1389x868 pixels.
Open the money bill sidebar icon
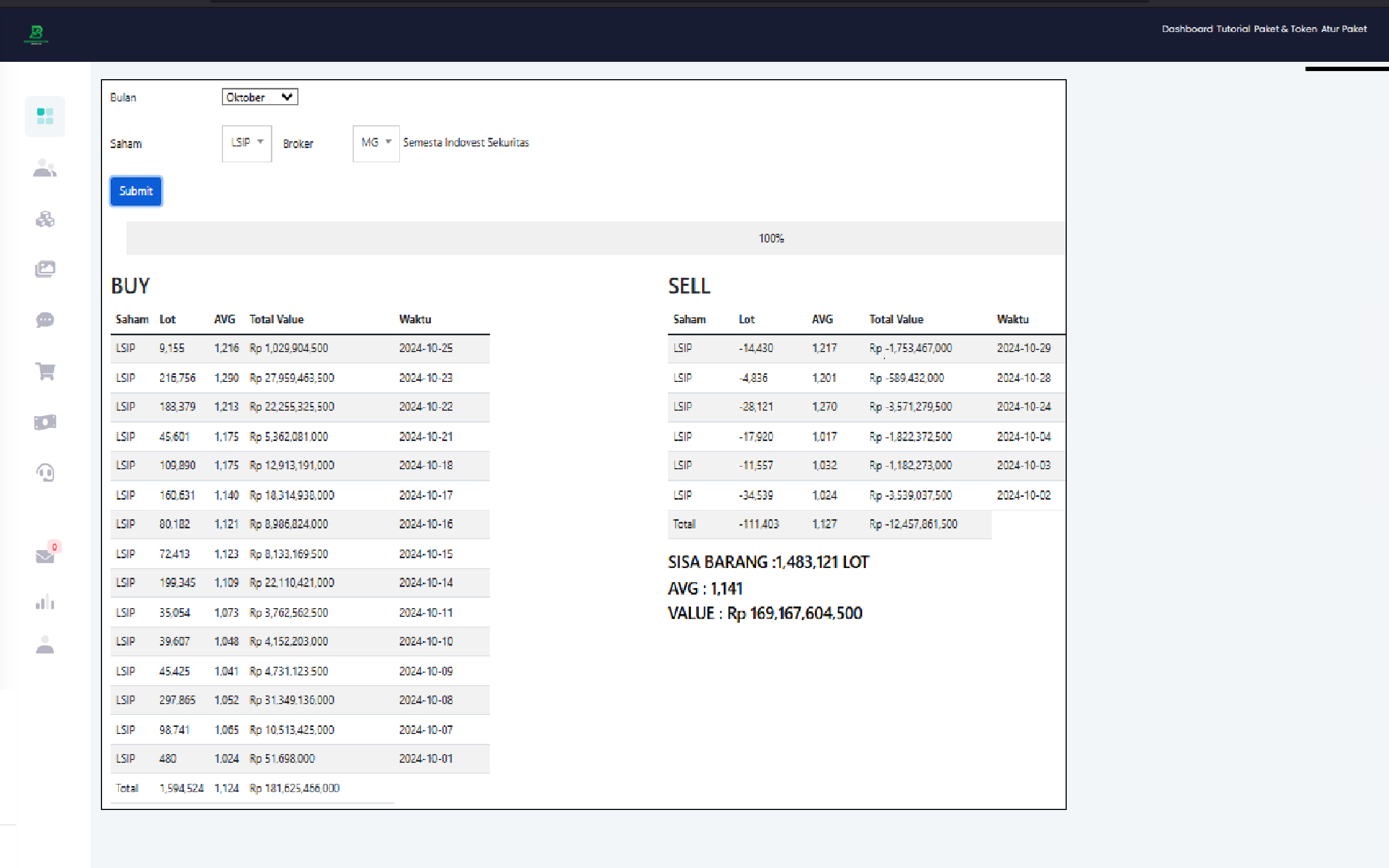pyautogui.click(x=45, y=422)
